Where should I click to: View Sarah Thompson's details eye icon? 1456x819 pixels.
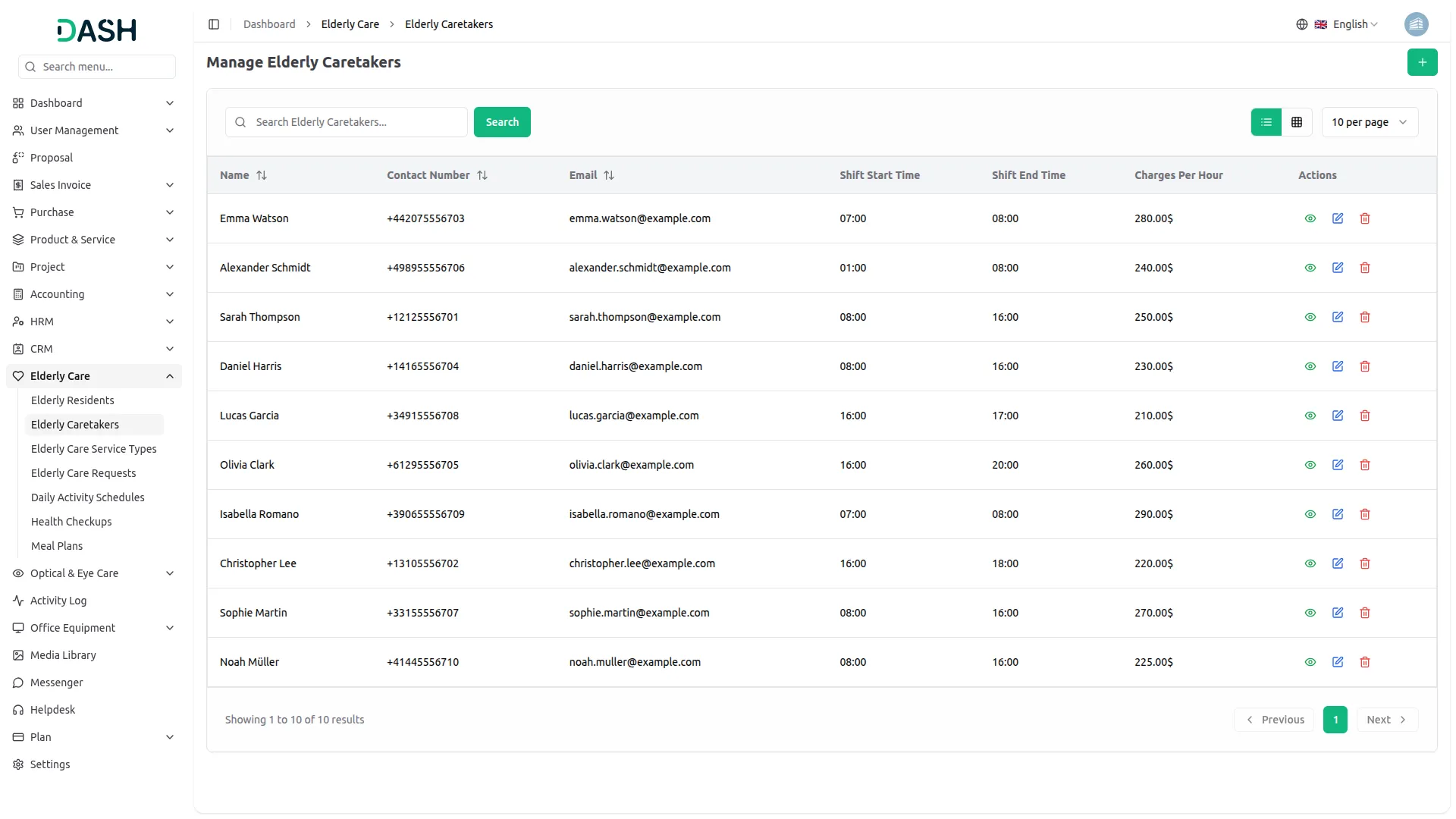point(1310,317)
